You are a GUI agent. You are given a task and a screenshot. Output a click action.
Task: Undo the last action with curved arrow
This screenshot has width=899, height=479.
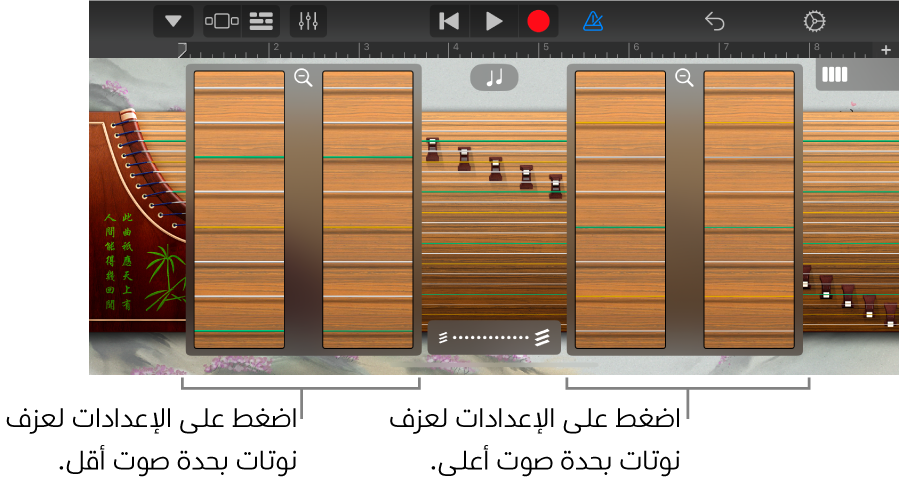pos(714,22)
